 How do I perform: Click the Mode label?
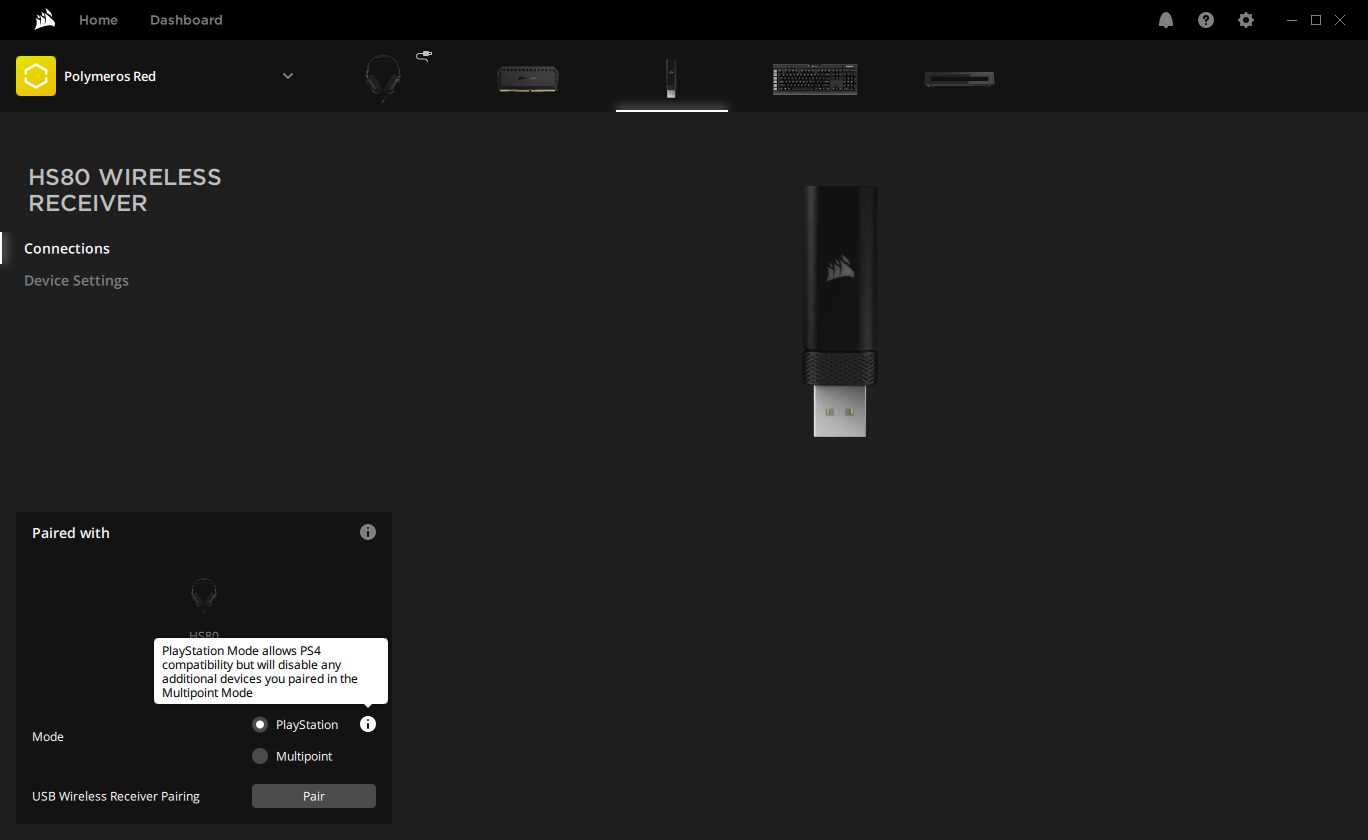click(48, 737)
